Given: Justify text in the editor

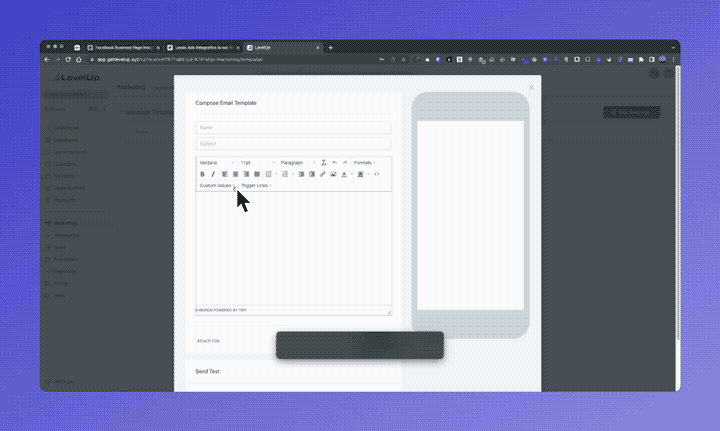Looking at the screenshot, I should tap(257, 174).
